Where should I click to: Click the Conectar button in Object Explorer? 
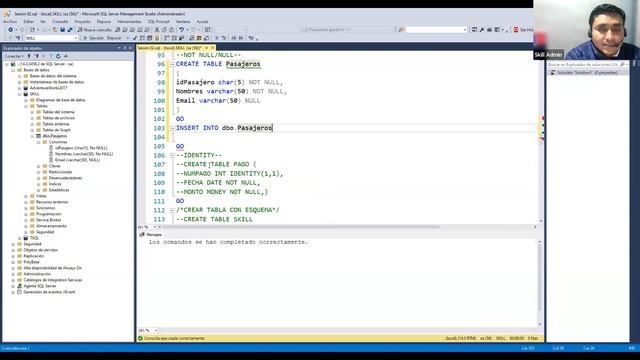14,56
